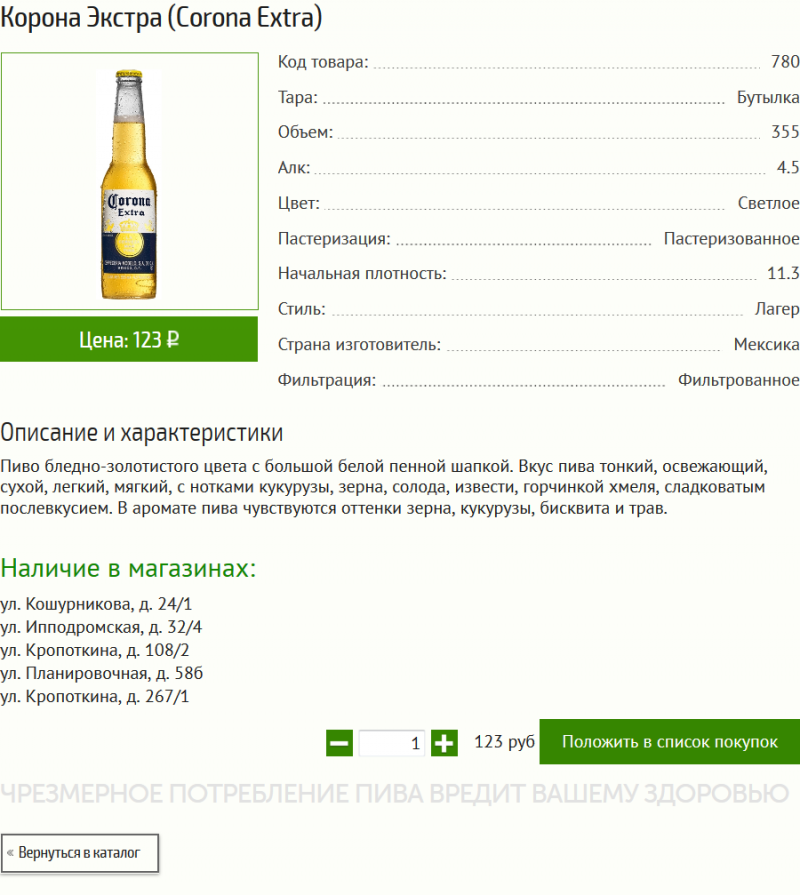Click the 'ЧРЕЗМЕРНОЕ ПОТРЕБЛЕНИЕ ПИВА' warning text
The height and width of the screenshot is (895, 800).
coord(395,793)
